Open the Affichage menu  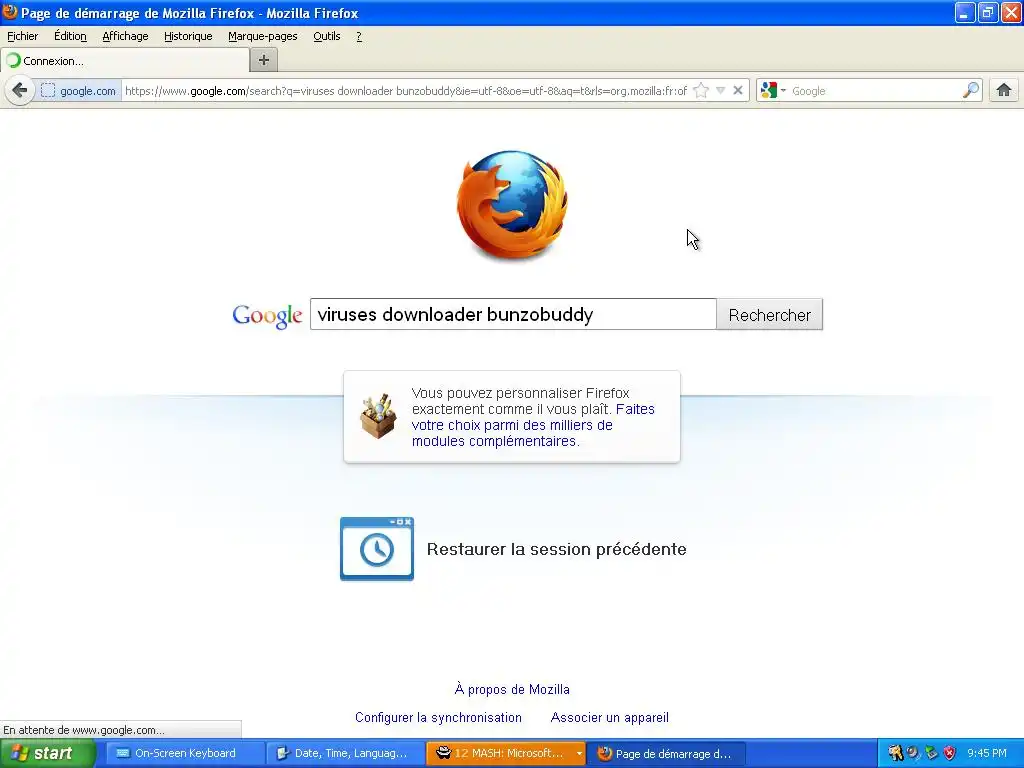(125, 36)
